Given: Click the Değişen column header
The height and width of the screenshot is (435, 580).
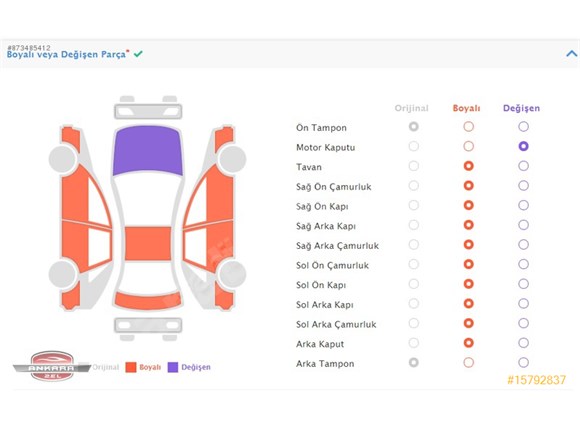Looking at the screenshot, I should [x=521, y=108].
